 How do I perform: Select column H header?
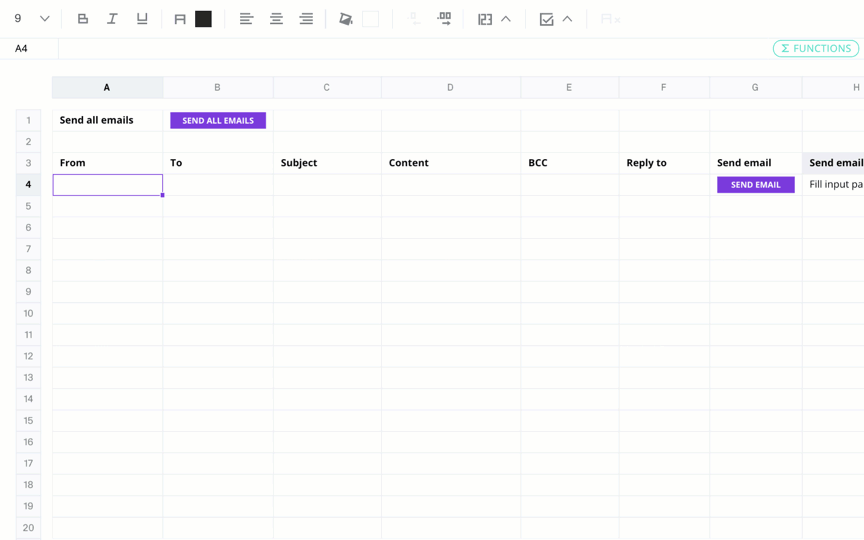(833, 88)
